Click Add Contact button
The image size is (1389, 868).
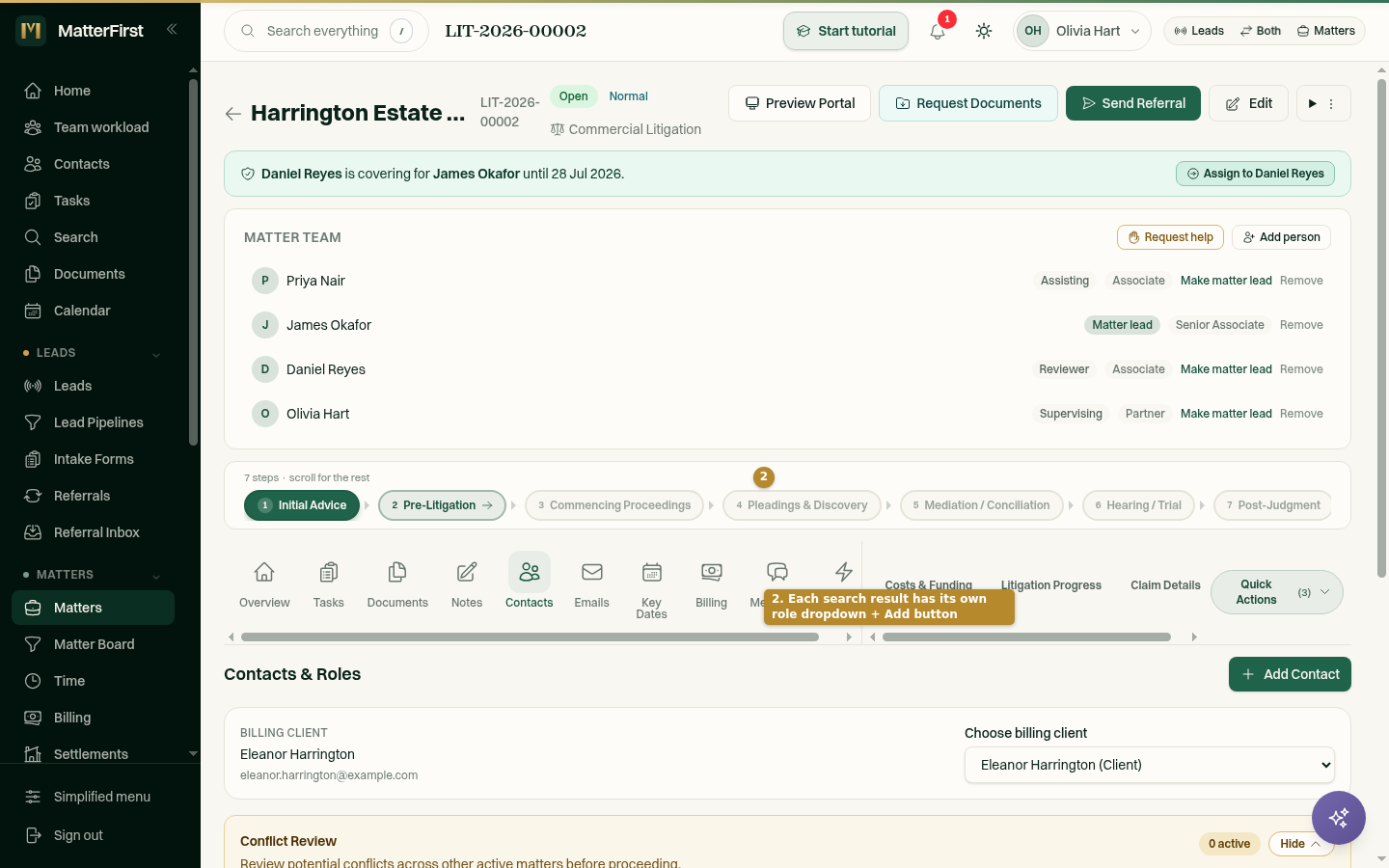pyautogui.click(x=1290, y=674)
